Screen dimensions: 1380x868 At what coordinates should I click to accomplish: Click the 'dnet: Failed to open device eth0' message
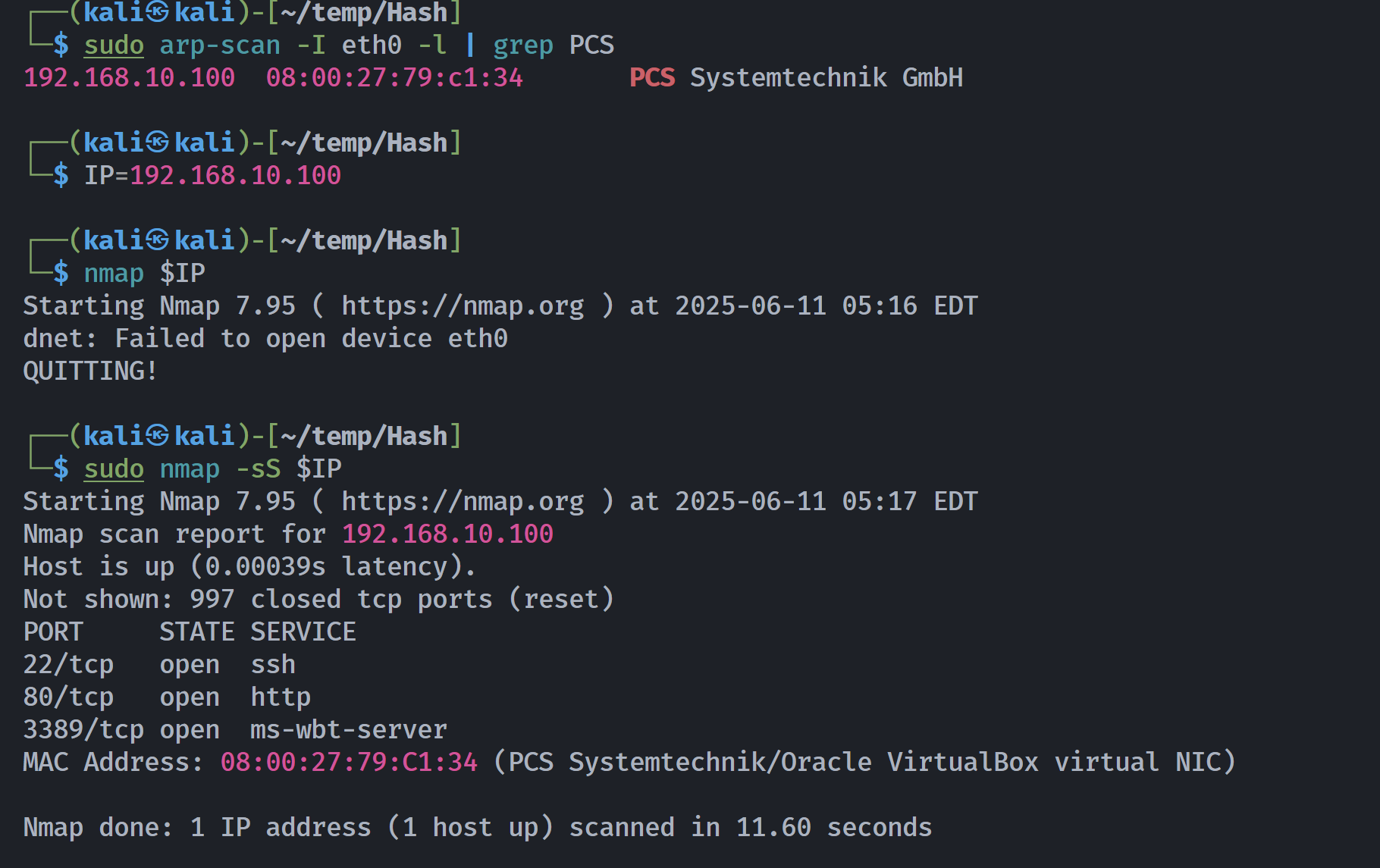[x=265, y=338]
